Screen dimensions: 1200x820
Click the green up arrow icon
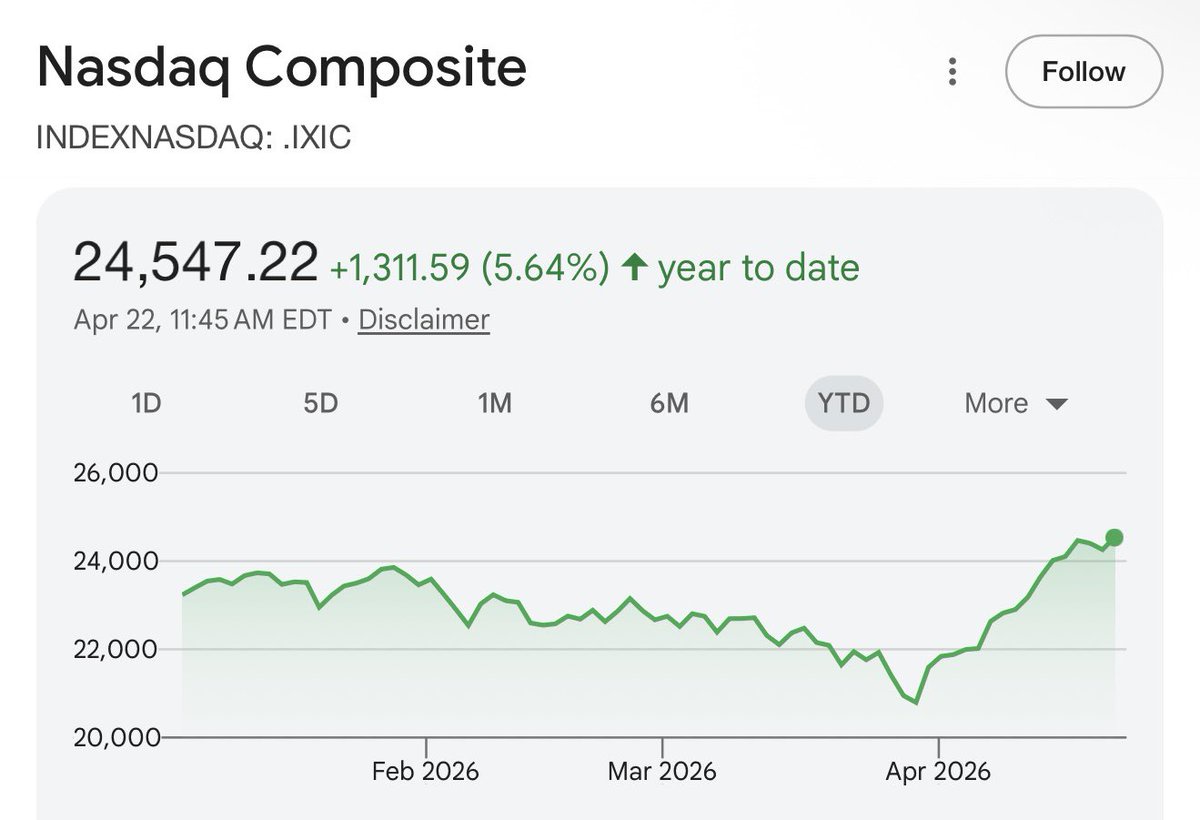pyautogui.click(x=633, y=267)
